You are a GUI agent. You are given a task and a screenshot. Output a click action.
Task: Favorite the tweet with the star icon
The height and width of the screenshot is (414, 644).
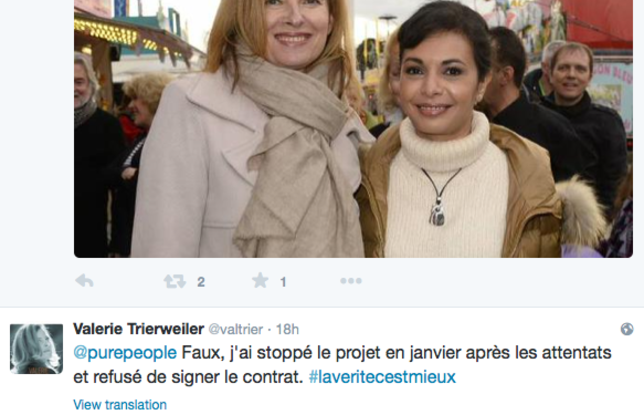260,281
